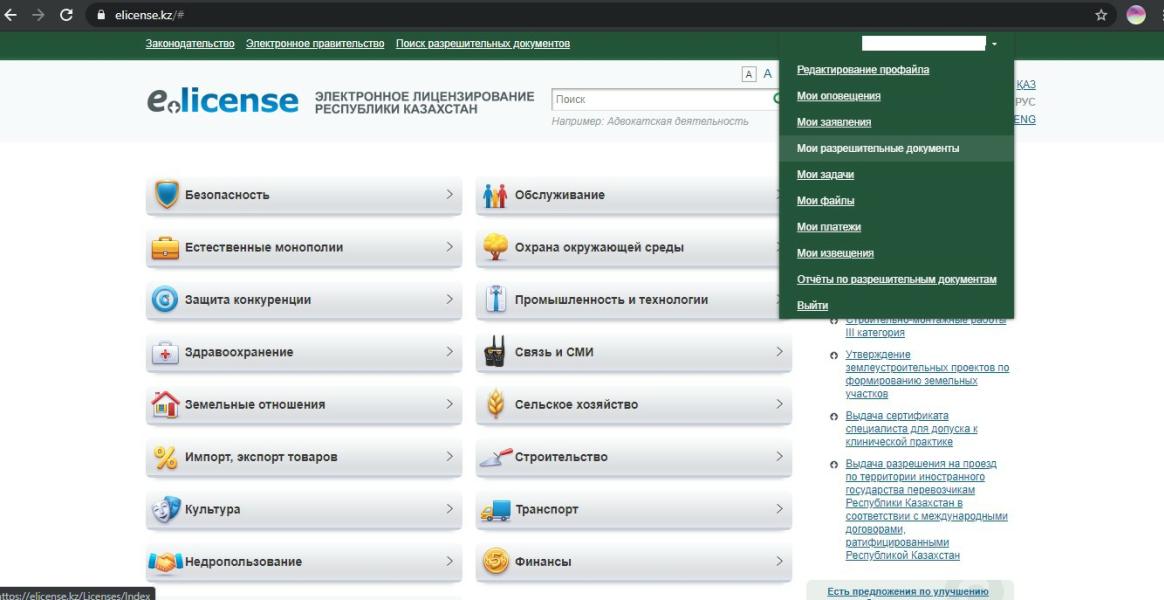Screen dimensions: 1164x600
Task: Click the Транспорт truck icon
Action: click(495, 509)
